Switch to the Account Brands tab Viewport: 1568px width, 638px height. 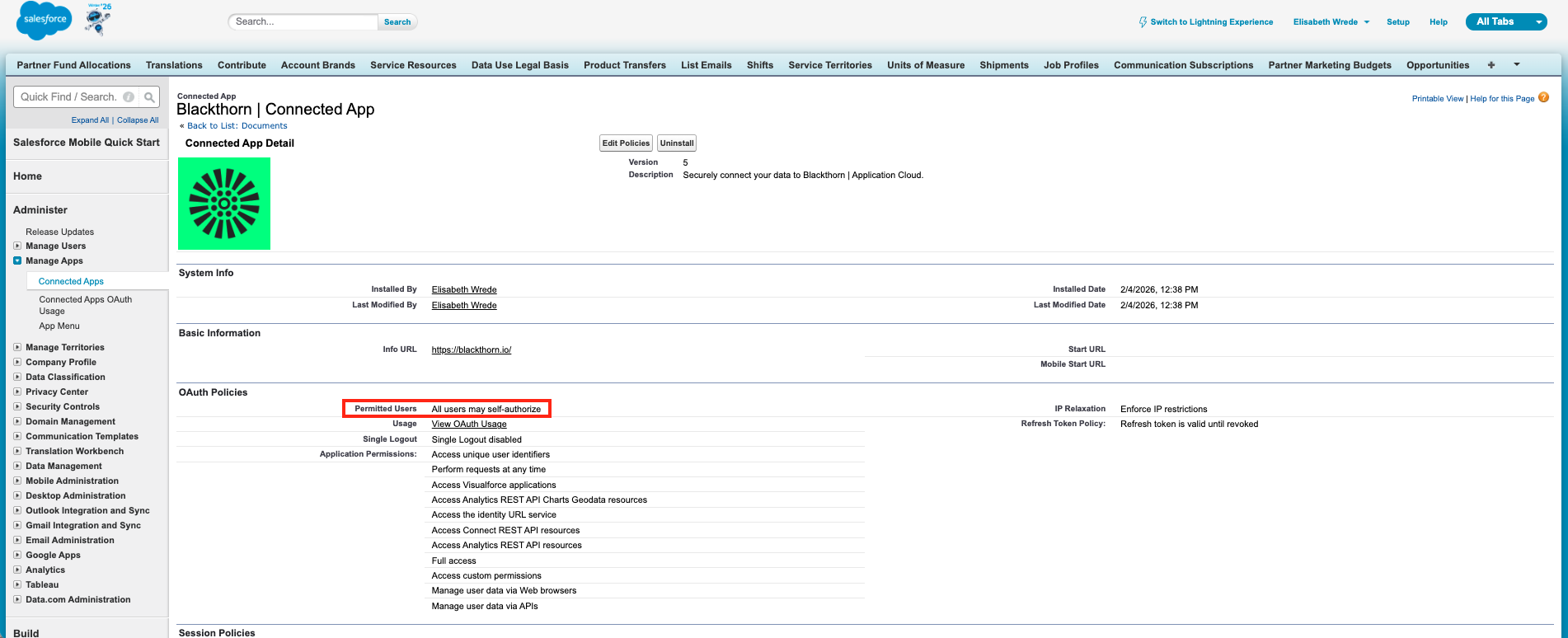318,65
